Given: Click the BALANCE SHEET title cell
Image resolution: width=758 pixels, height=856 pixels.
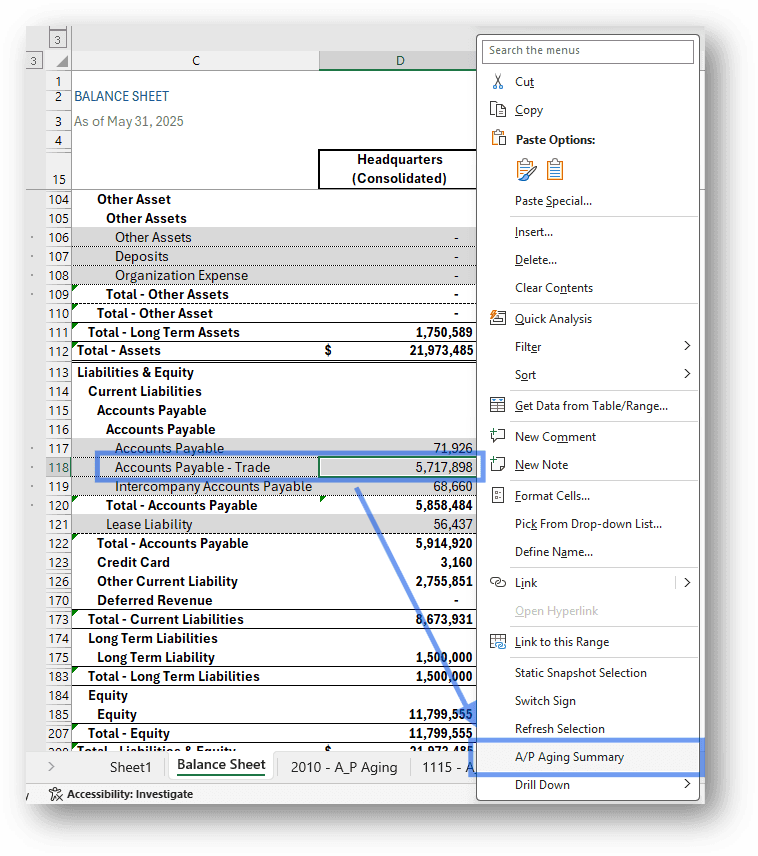Looking at the screenshot, I should tap(121, 97).
